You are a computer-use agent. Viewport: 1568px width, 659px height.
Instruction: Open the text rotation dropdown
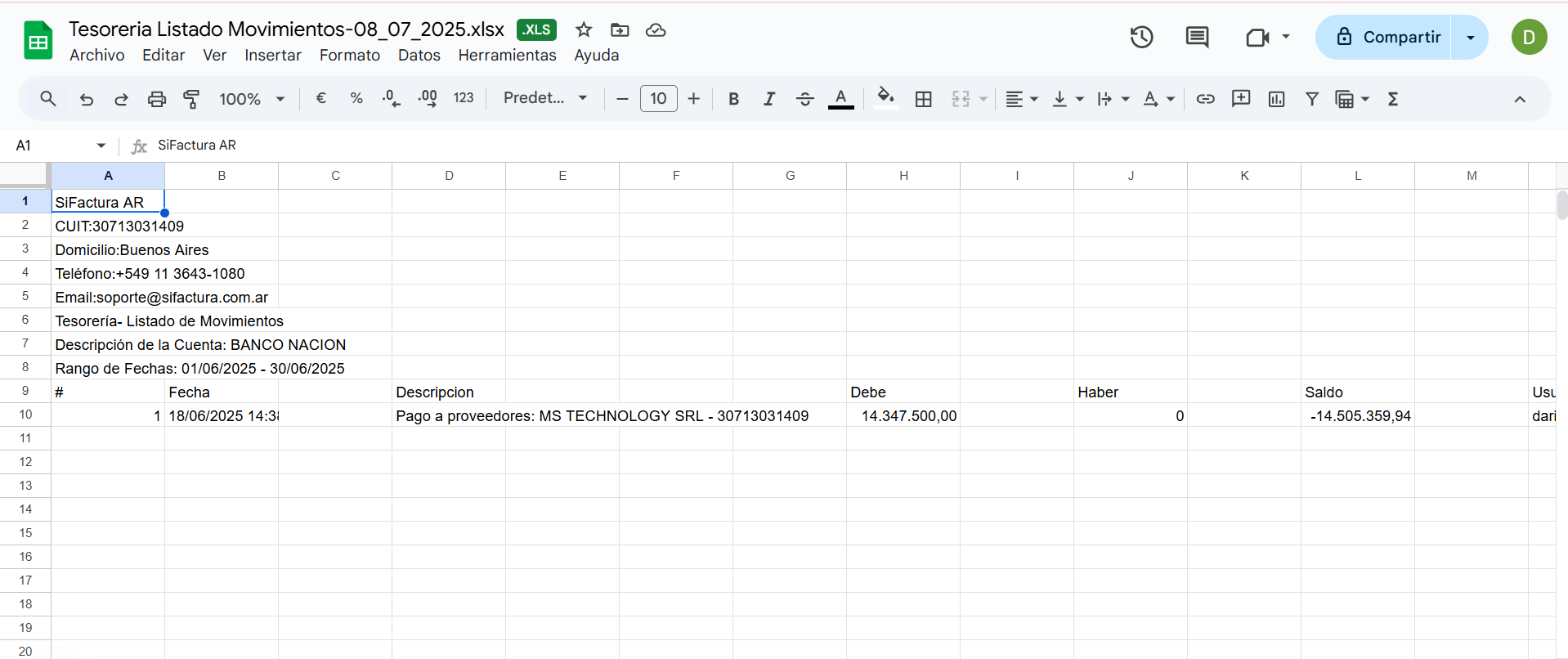click(x=1159, y=99)
